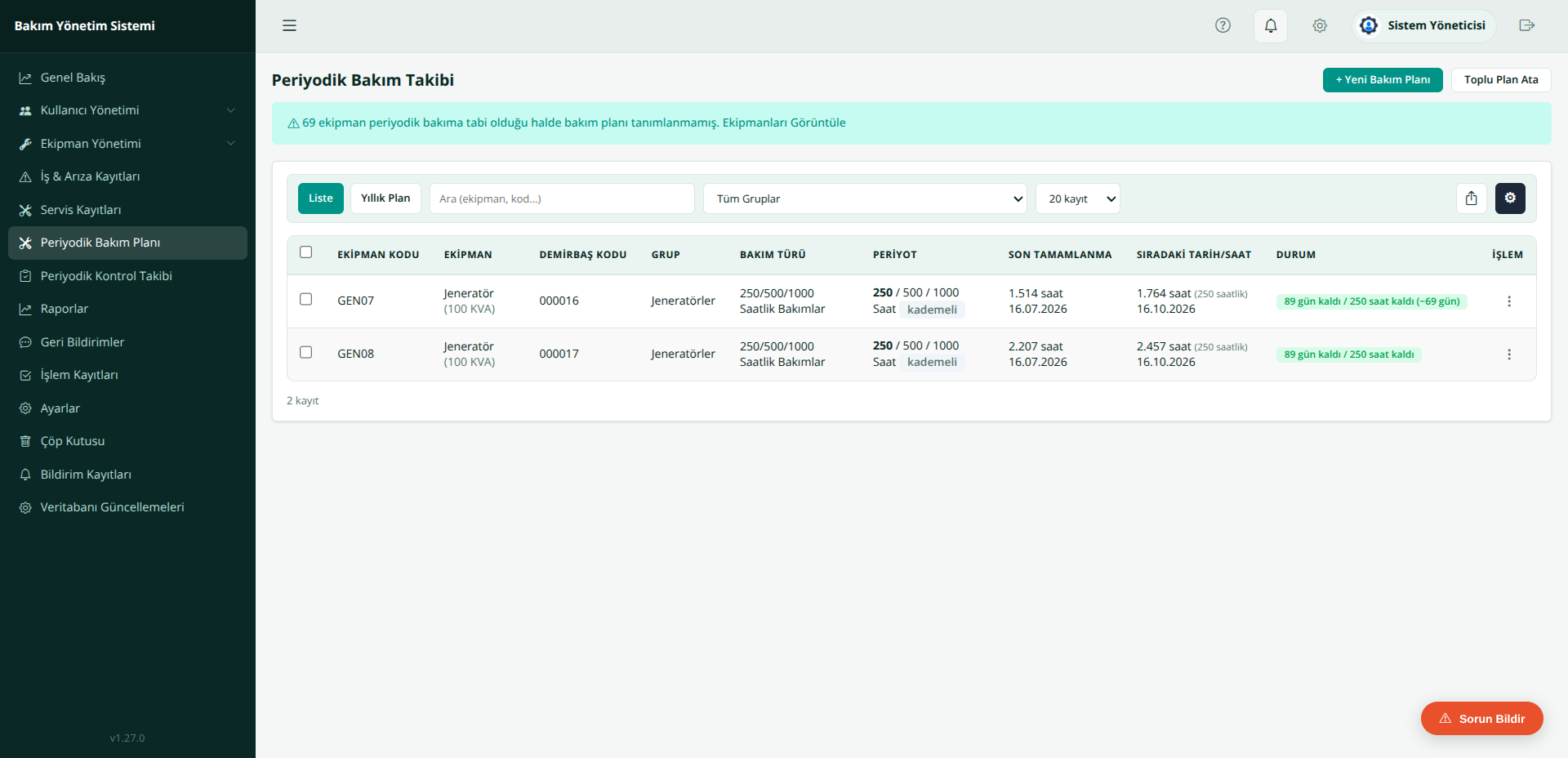
Task: Click the v1.27.0 version label
Action: (127, 738)
